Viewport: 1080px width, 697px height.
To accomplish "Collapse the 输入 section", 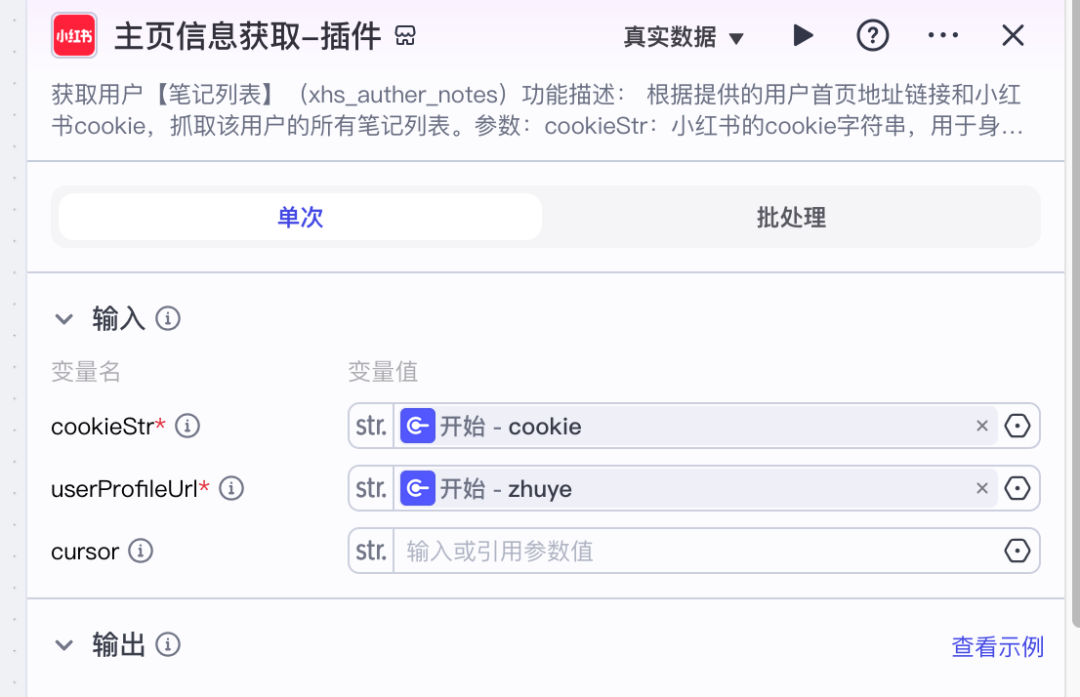I will coord(64,319).
